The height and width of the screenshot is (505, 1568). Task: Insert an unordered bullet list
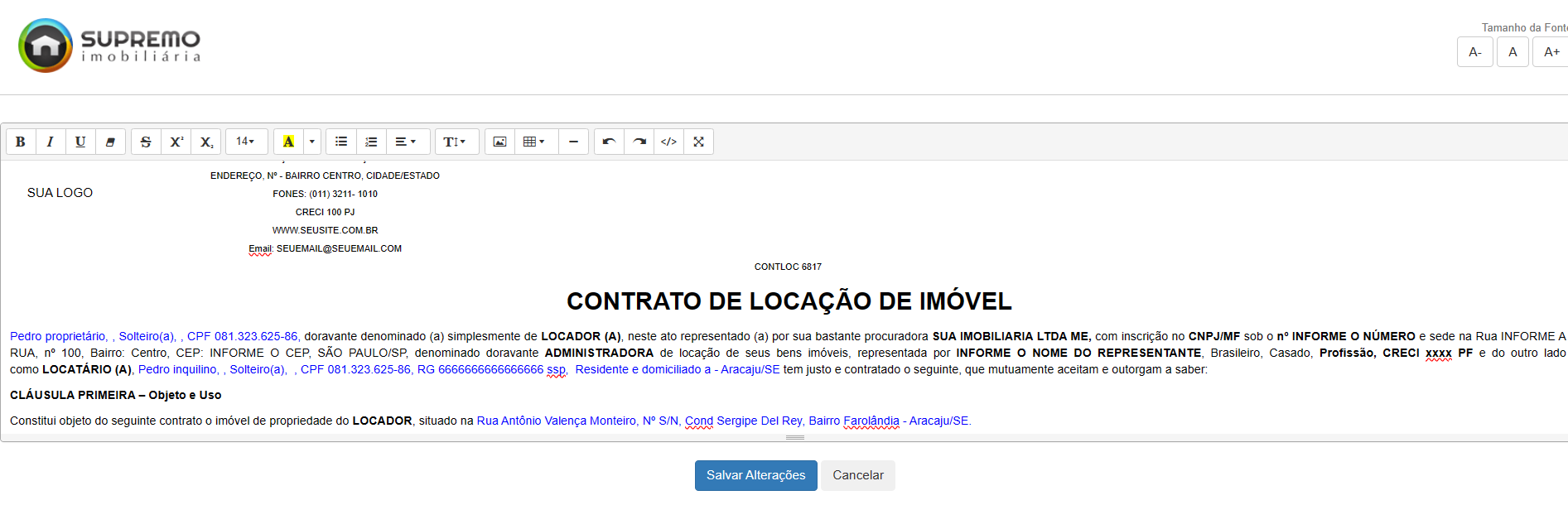[341, 142]
